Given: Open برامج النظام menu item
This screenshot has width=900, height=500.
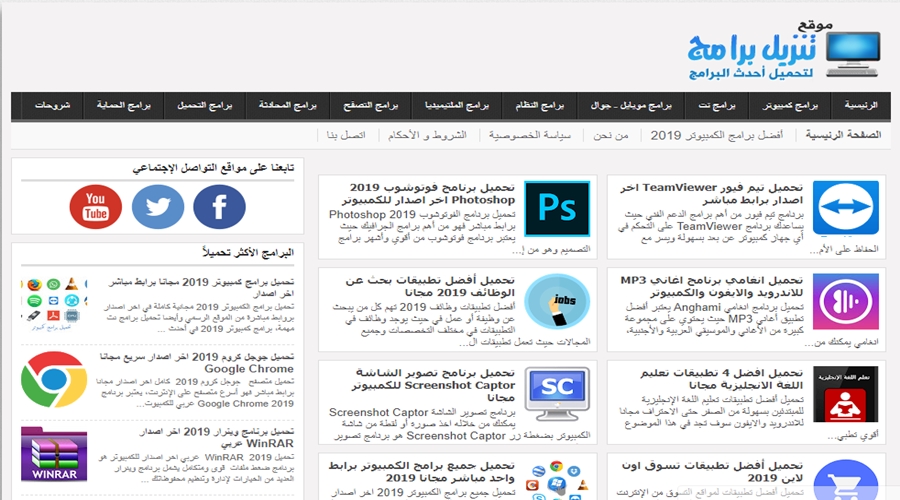Looking at the screenshot, I should point(540,106).
